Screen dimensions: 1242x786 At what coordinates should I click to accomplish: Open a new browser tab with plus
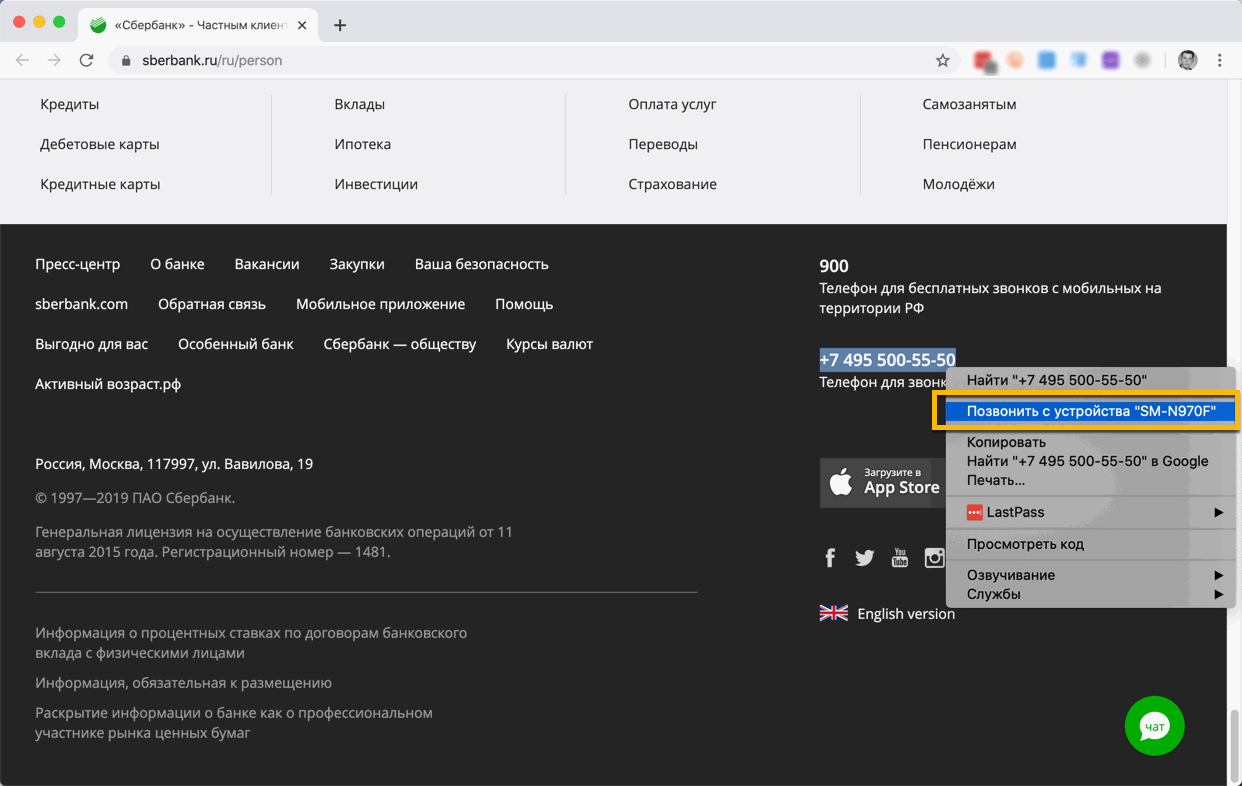click(x=340, y=25)
